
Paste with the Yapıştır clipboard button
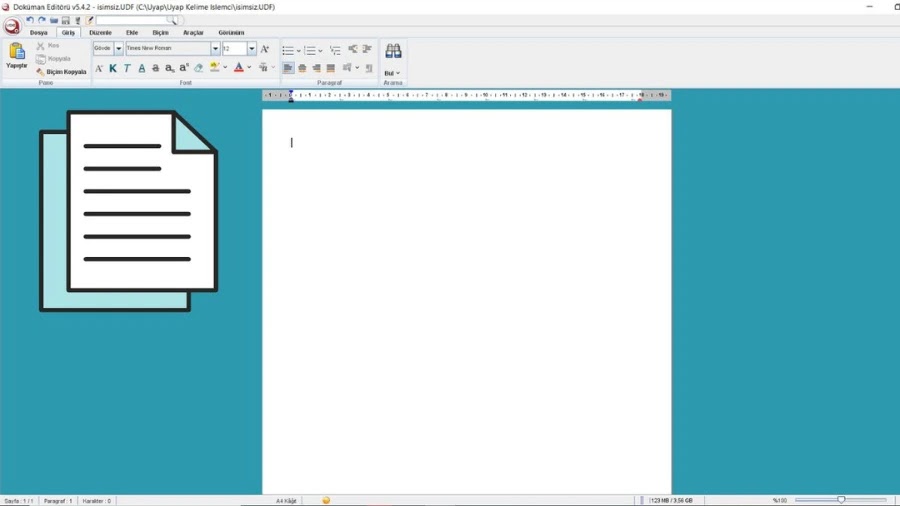(17, 56)
